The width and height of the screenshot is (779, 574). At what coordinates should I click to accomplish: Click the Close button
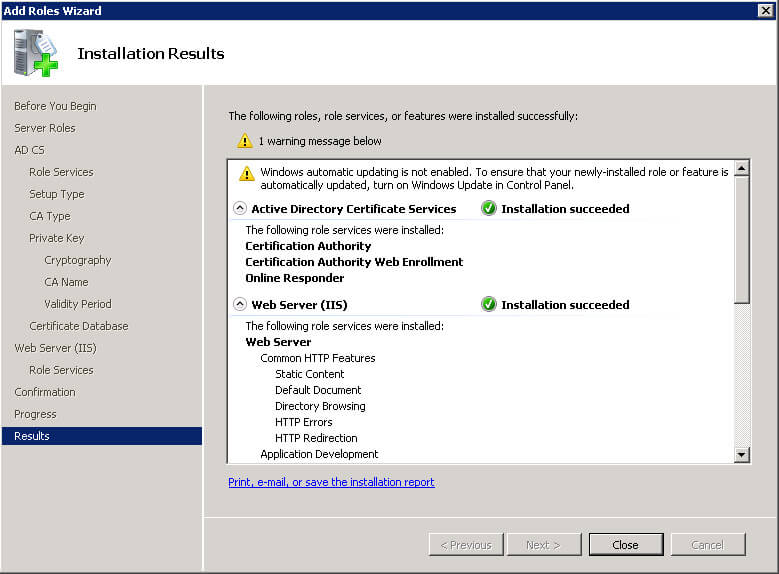click(625, 545)
